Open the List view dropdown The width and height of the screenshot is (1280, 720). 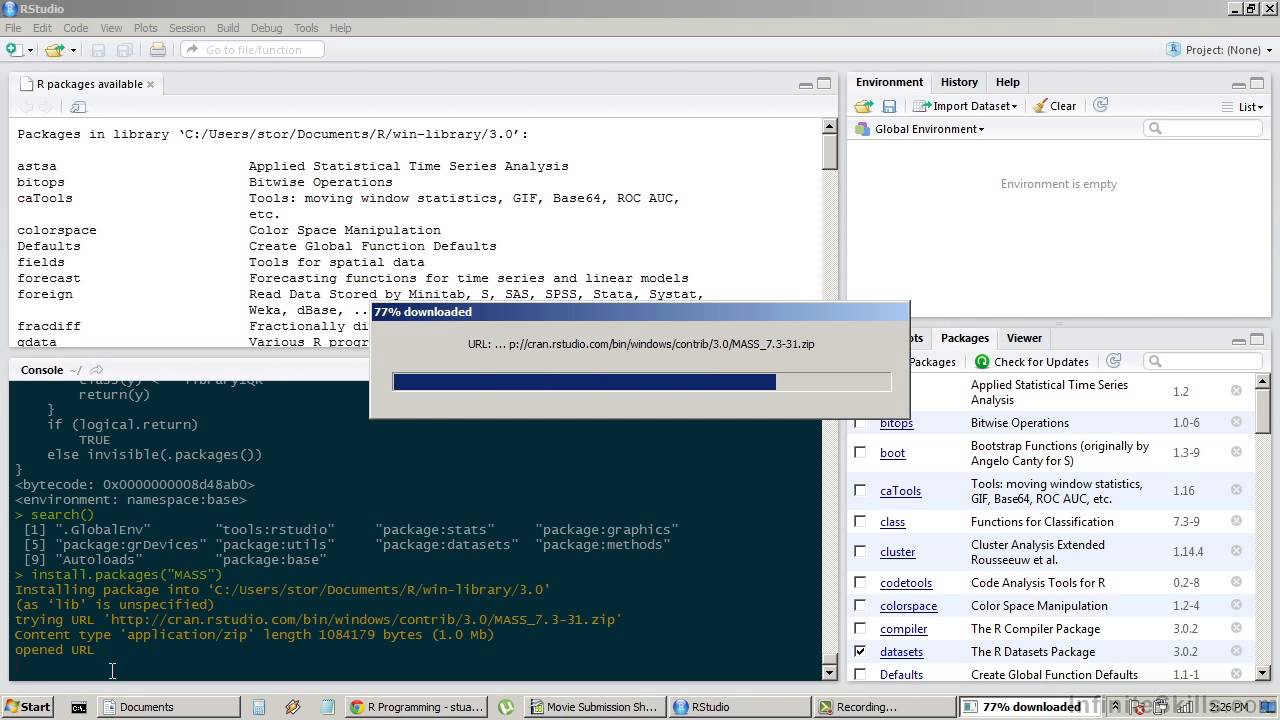1243,106
